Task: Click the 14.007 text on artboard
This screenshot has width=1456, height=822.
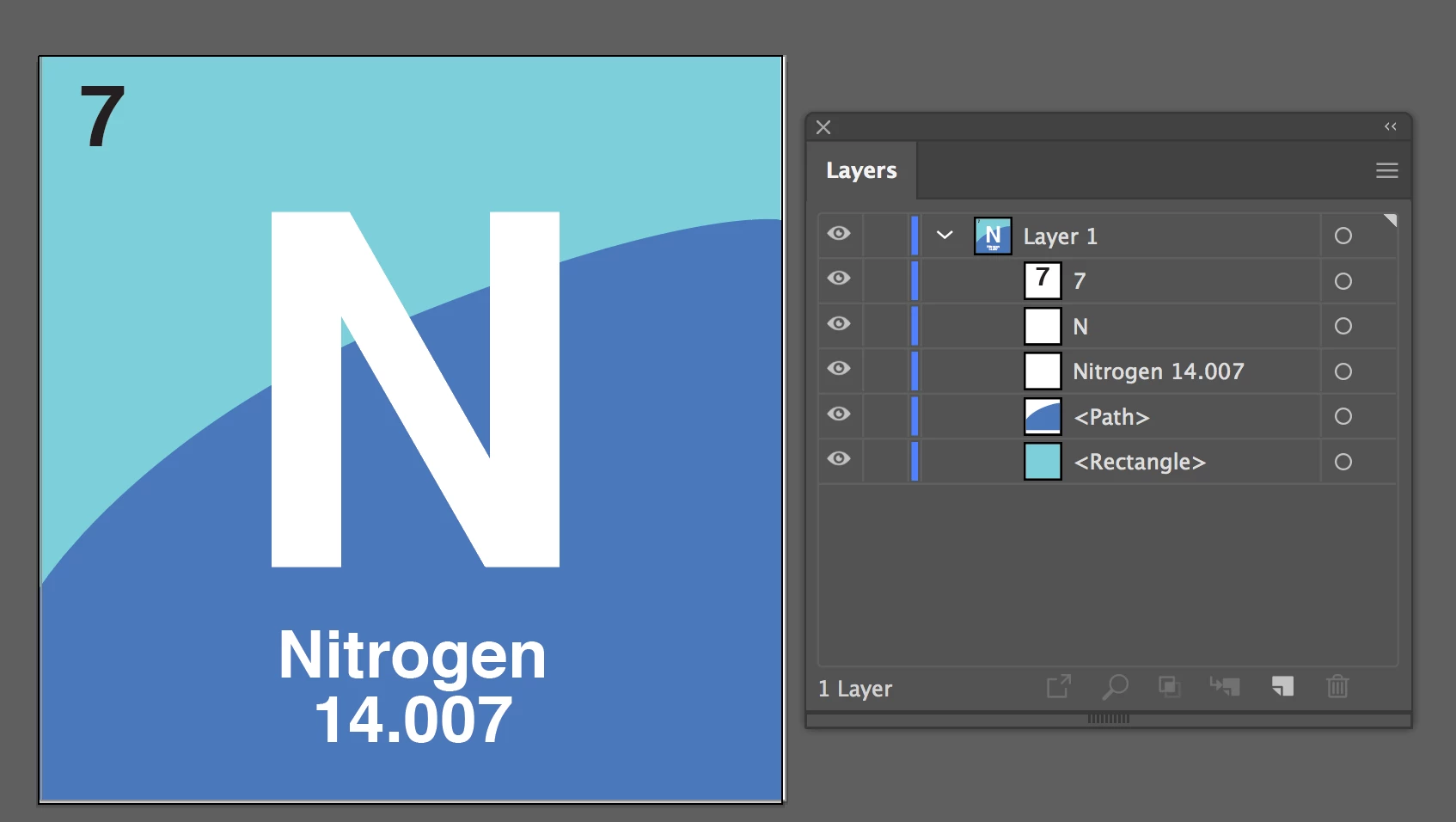Action: tap(413, 721)
